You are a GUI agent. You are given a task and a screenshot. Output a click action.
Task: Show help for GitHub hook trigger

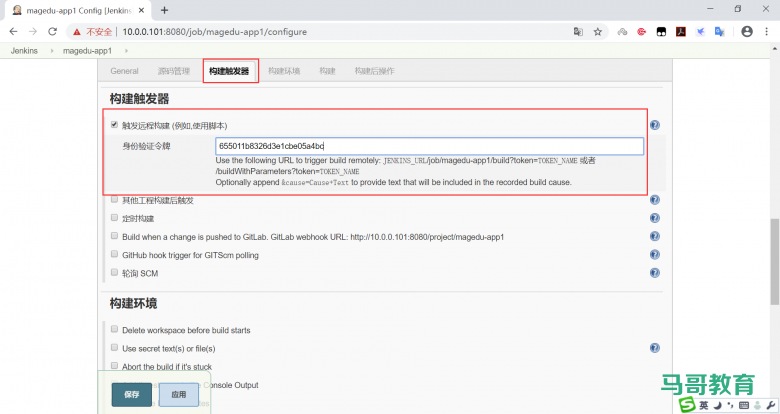click(x=655, y=254)
